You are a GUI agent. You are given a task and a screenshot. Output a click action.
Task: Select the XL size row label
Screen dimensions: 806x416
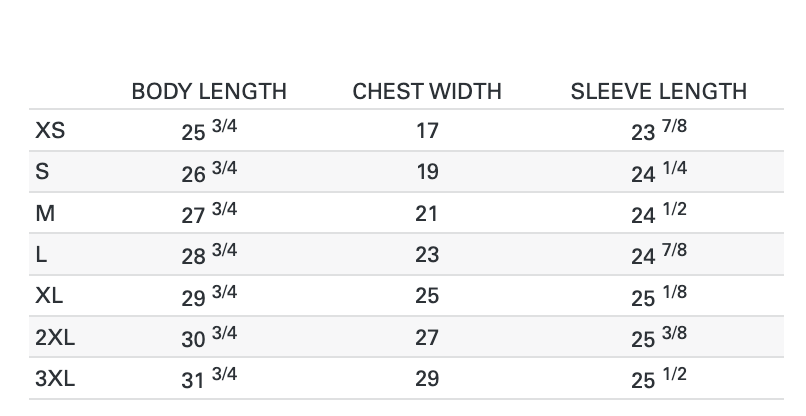pyautogui.click(x=51, y=296)
